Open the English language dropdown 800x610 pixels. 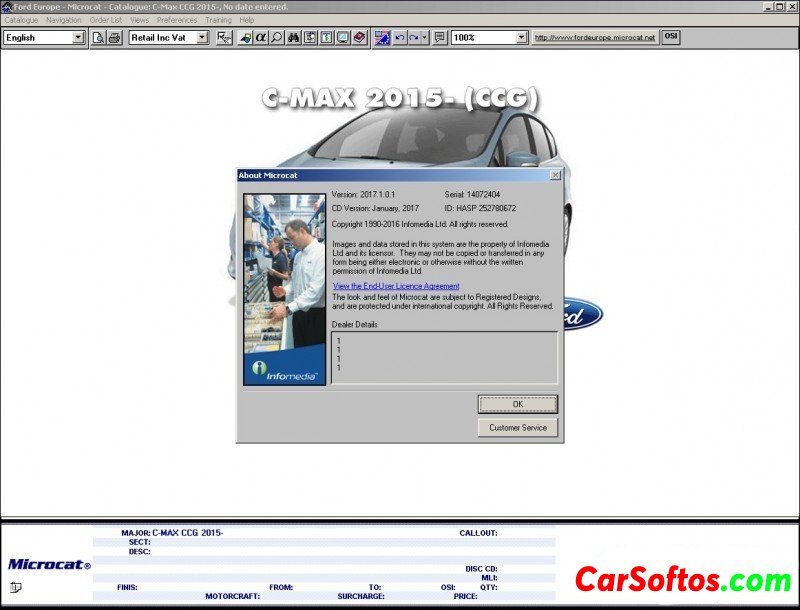coord(78,38)
